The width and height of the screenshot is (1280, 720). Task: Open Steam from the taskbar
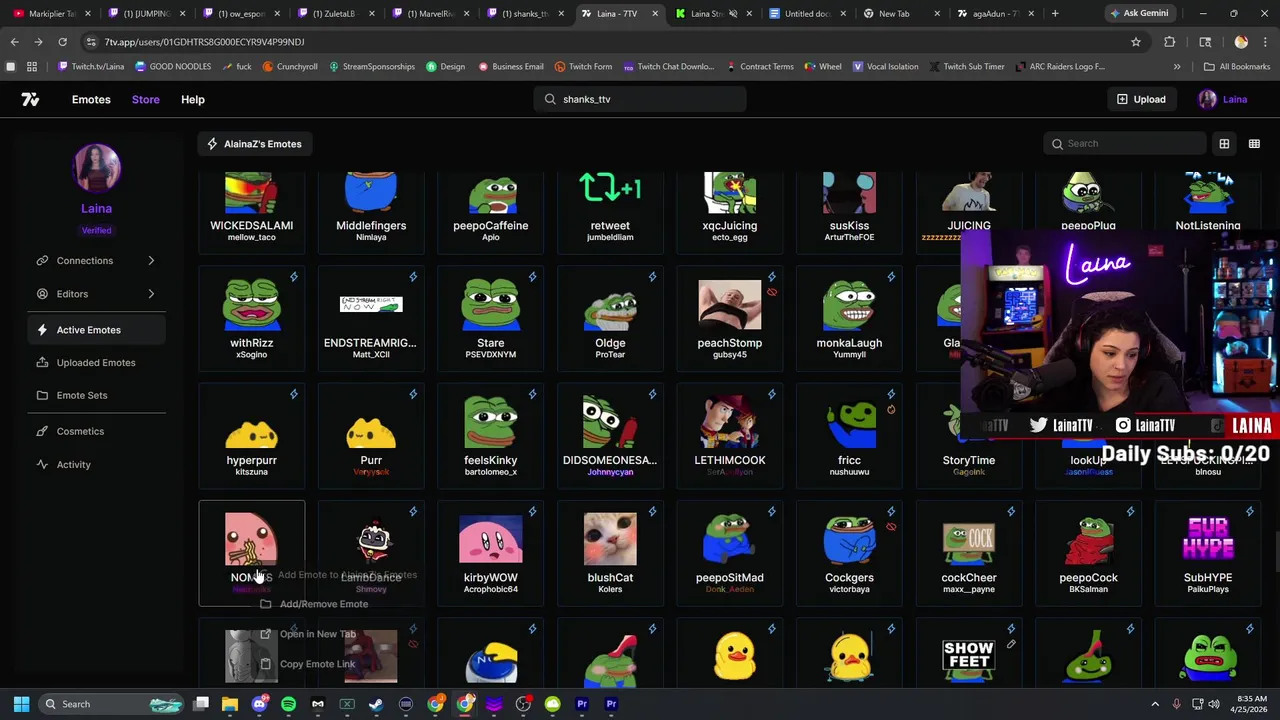tap(376, 704)
